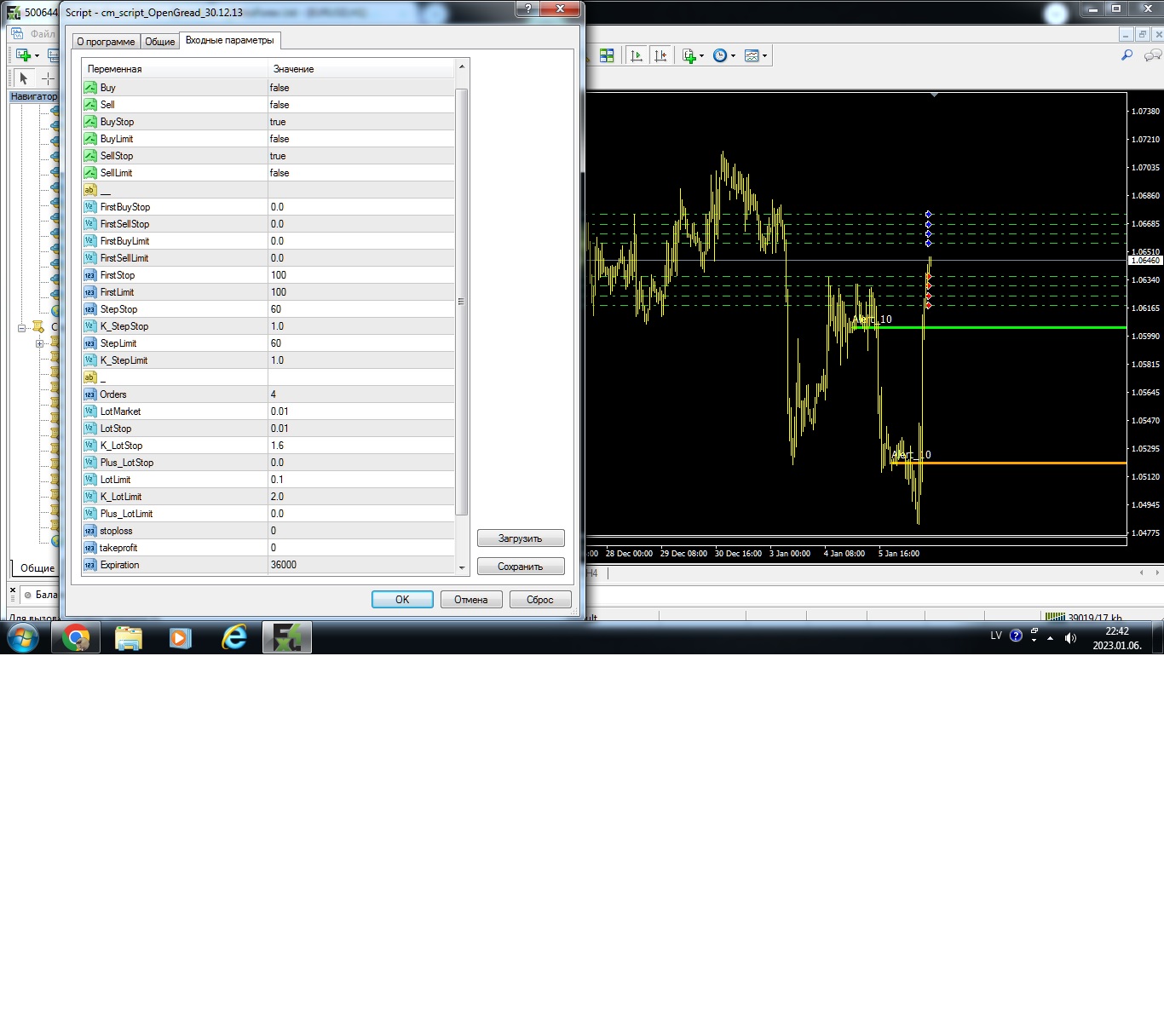Click the K_LotStop value 1.6

point(361,446)
